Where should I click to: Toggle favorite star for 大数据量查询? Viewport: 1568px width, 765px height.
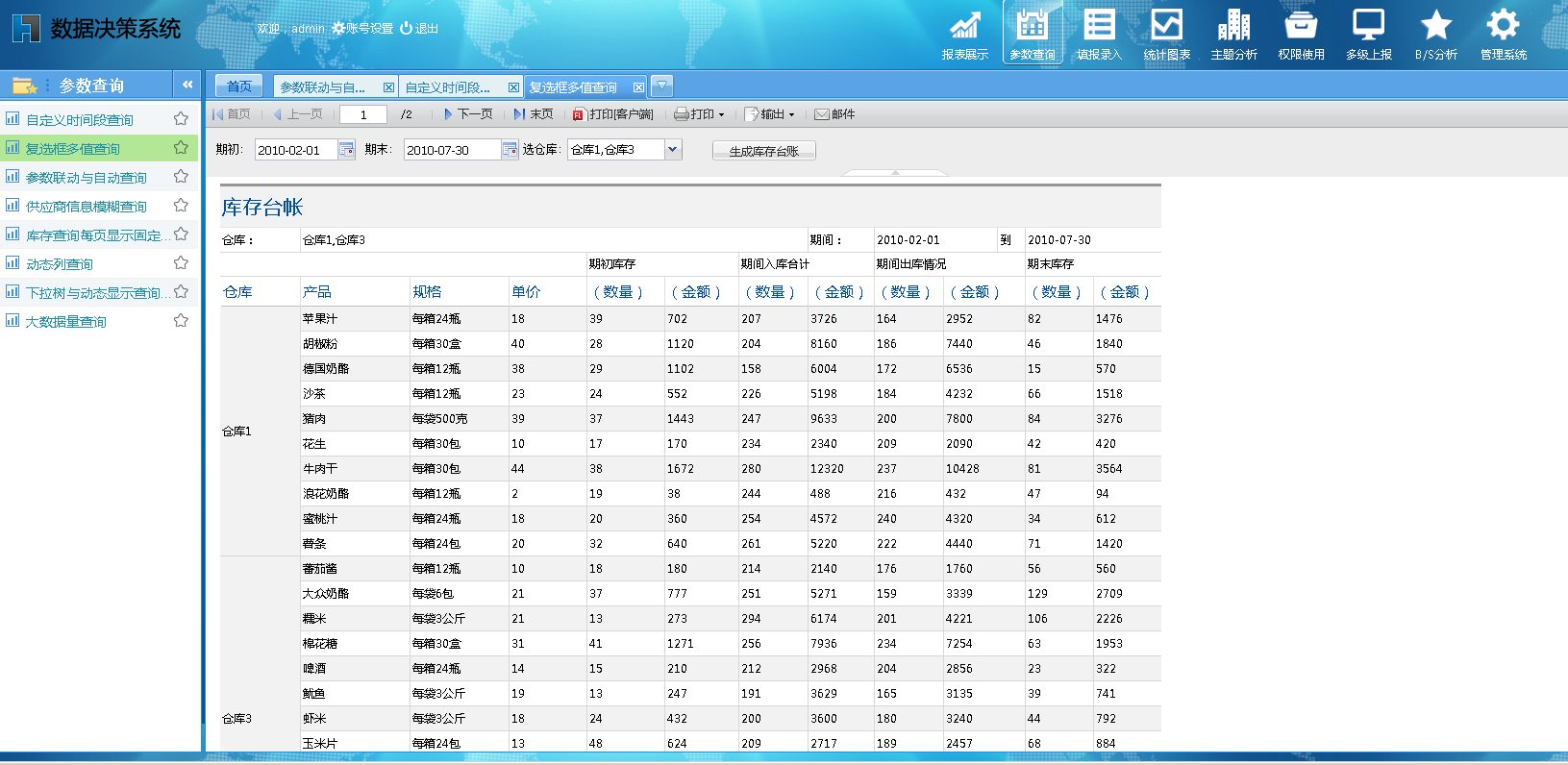(x=181, y=321)
